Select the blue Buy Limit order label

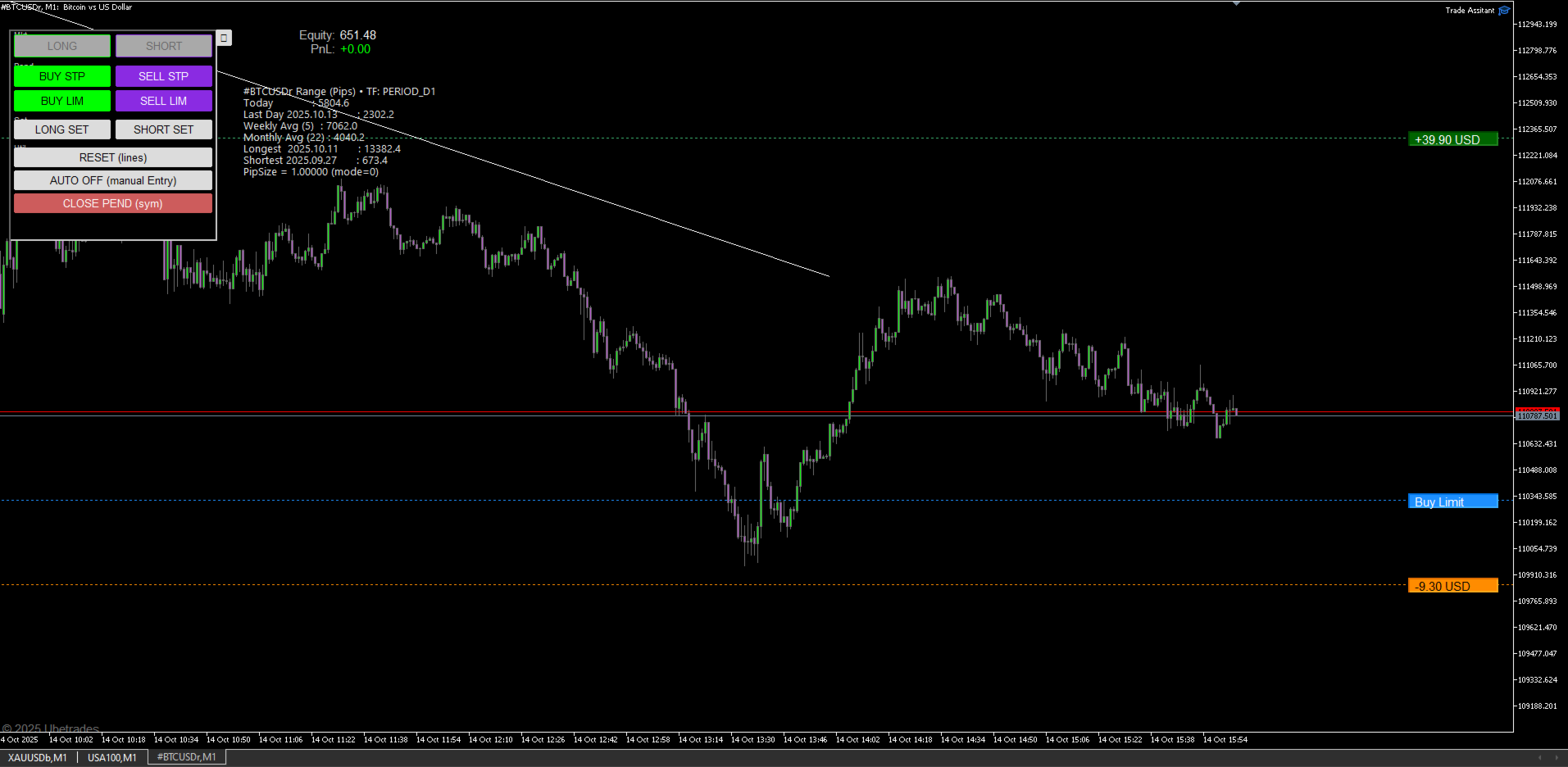pyautogui.click(x=1452, y=501)
